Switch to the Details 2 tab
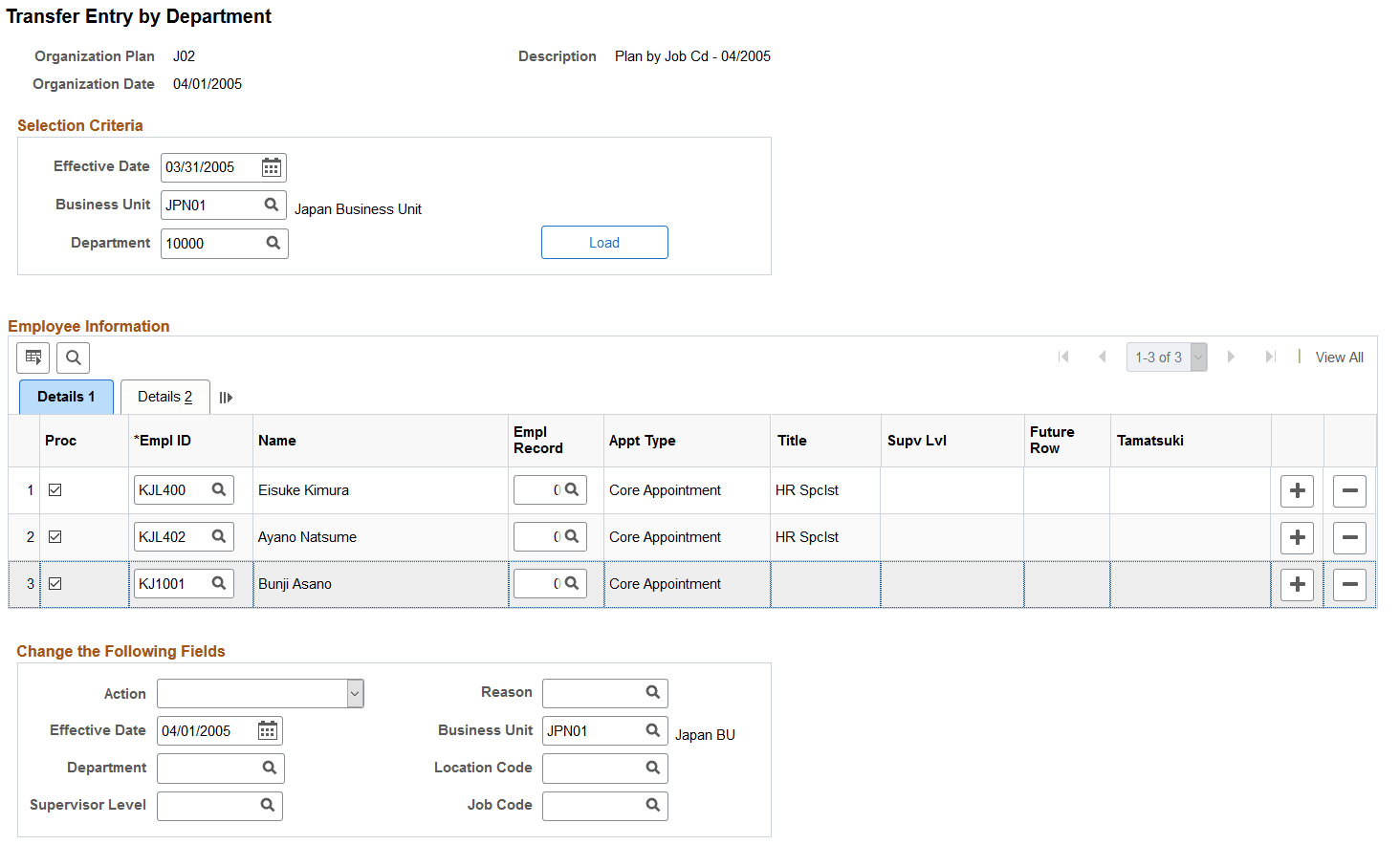 [164, 397]
